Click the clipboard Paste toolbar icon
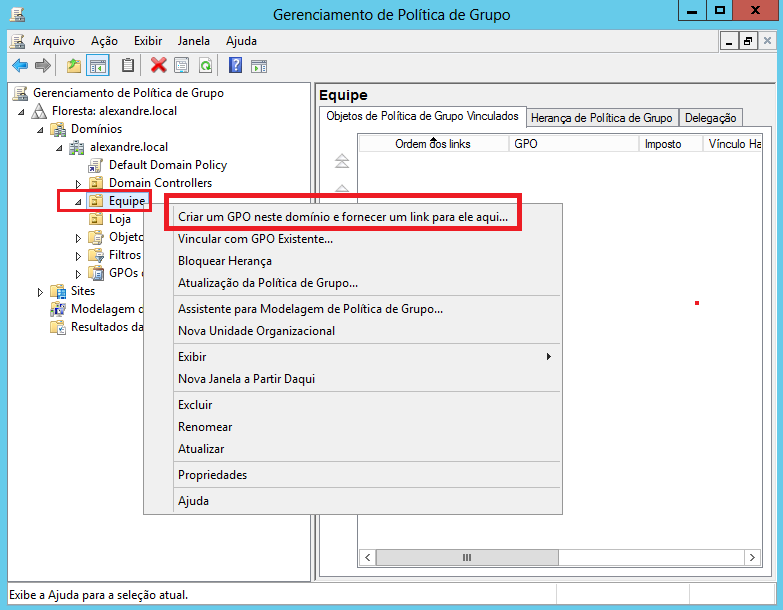 click(128, 65)
